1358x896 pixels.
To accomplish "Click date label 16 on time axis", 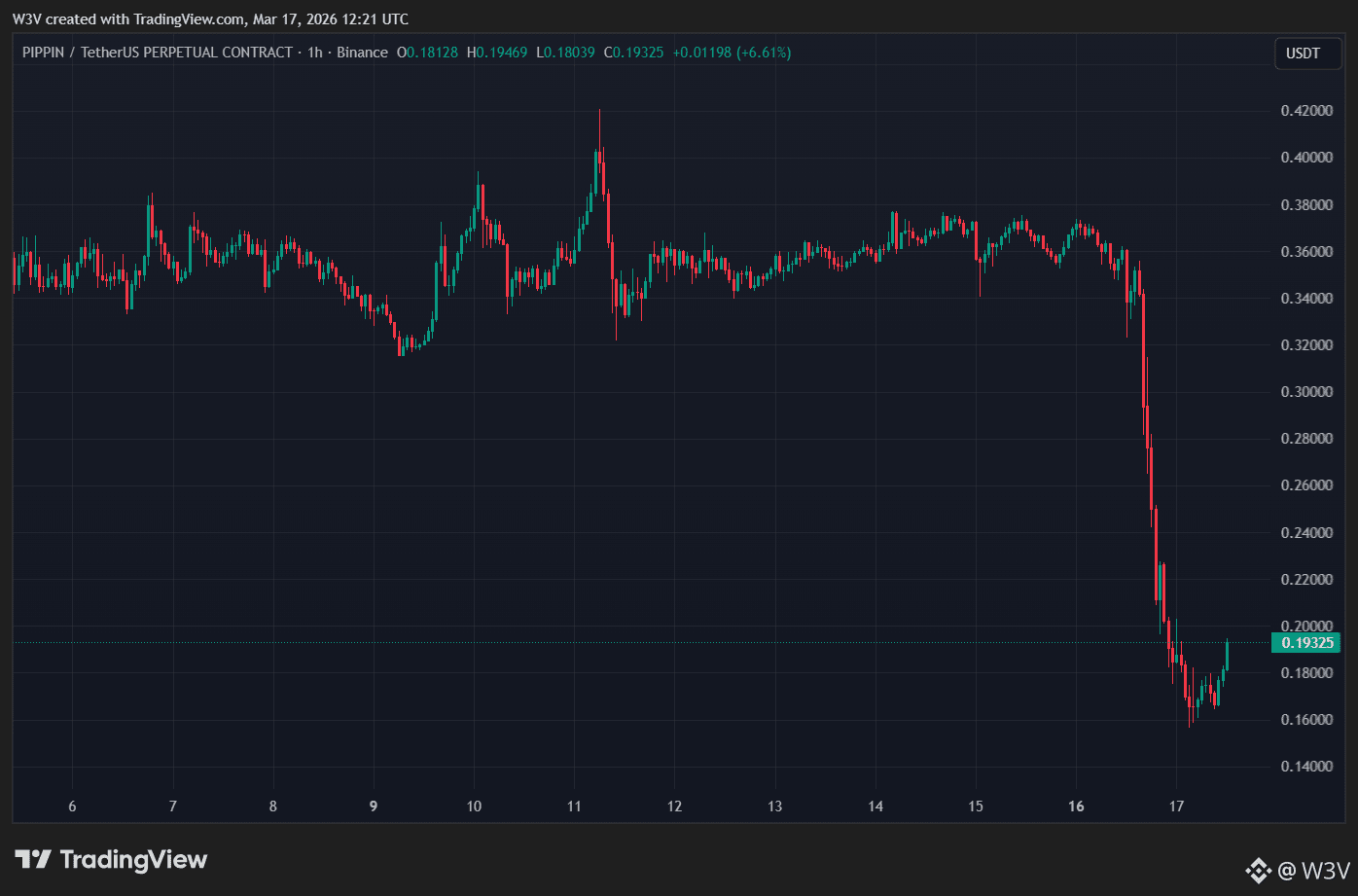I will [x=1076, y=806].
